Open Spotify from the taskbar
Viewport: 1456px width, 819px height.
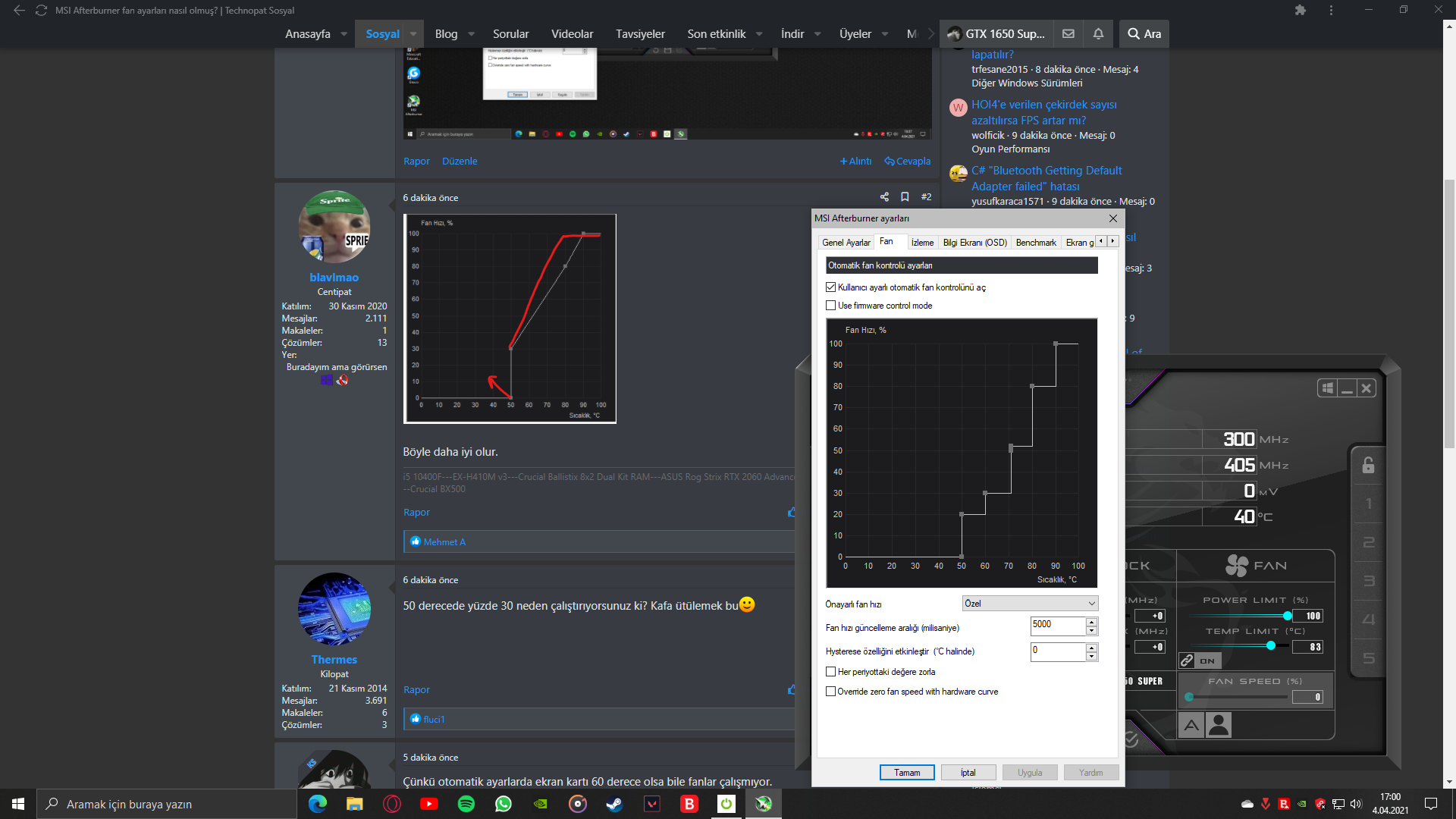466,804
